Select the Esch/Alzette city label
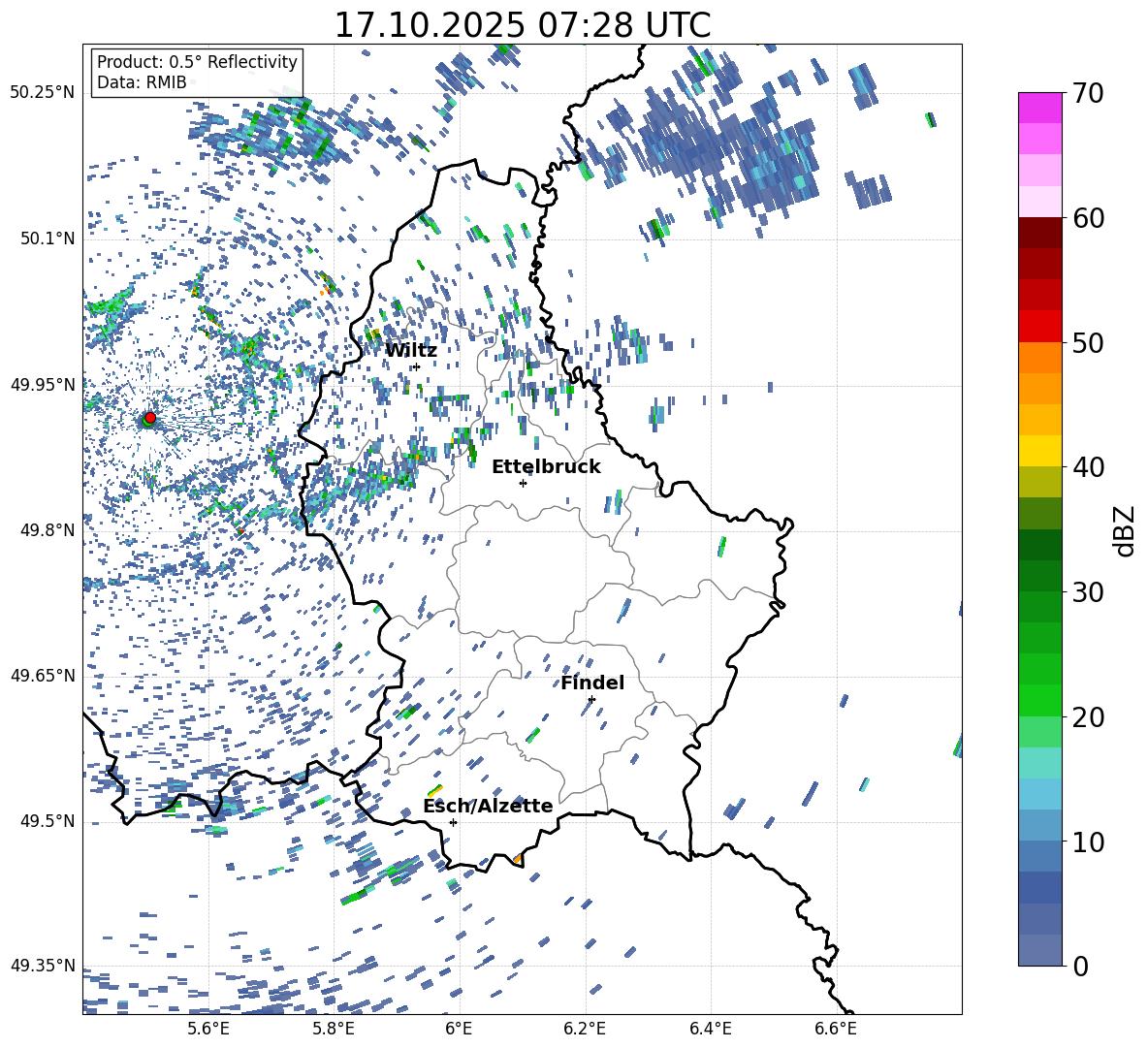The width and height of the screenshot is (1148, 1048). (x=488, y=807)
